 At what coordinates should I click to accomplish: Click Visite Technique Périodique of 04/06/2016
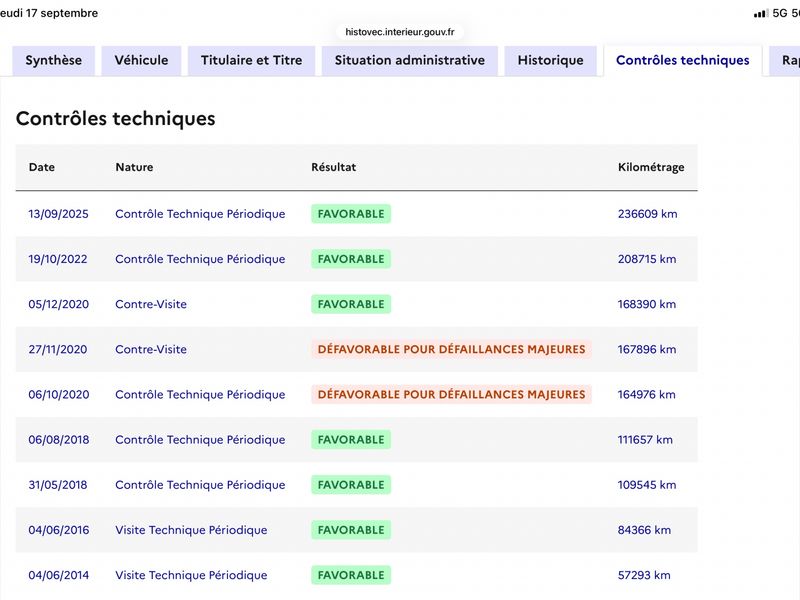(191, 530)
